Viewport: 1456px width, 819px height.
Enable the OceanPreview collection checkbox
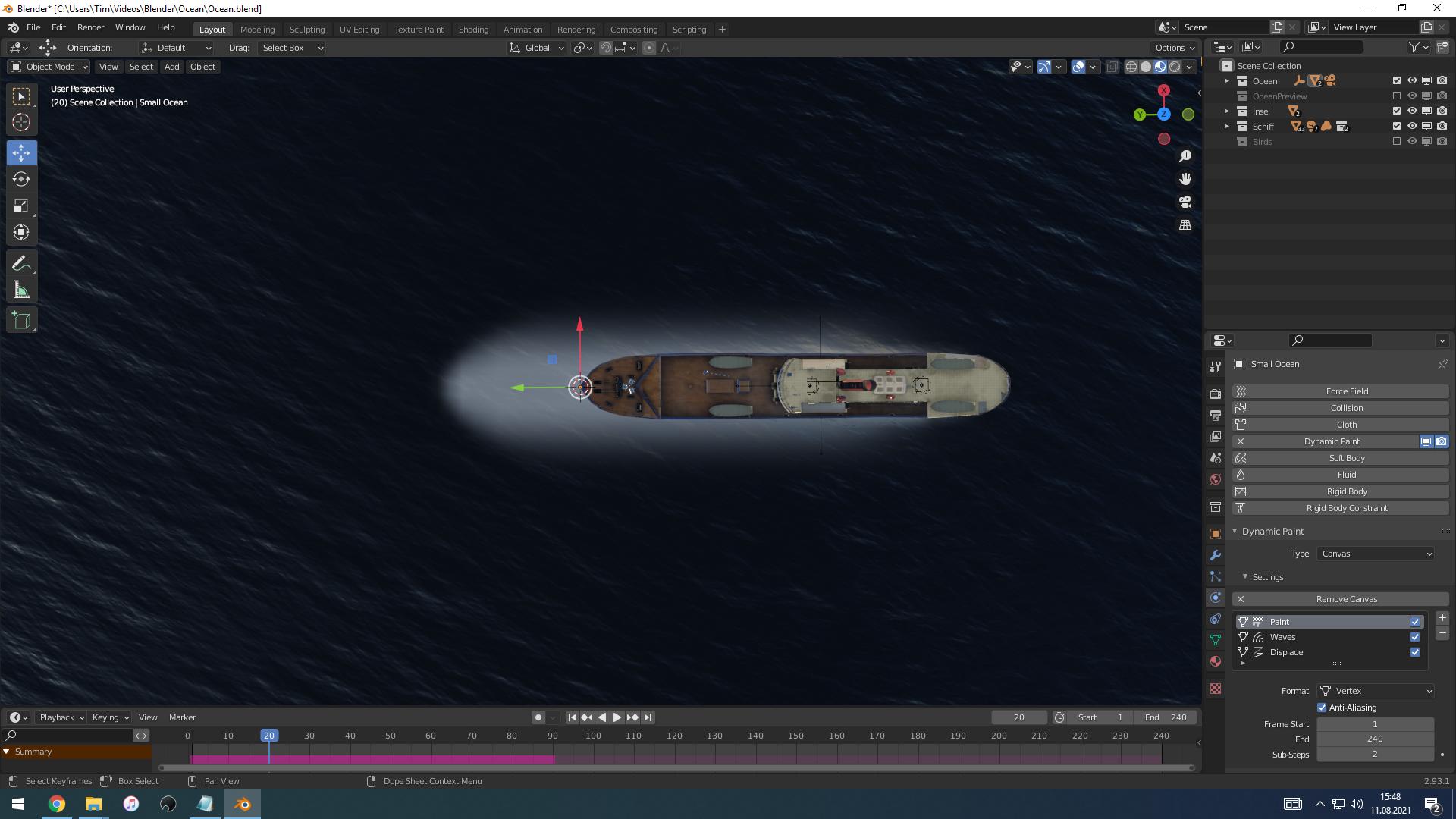pyautogui.click(x=1397, y=96)
